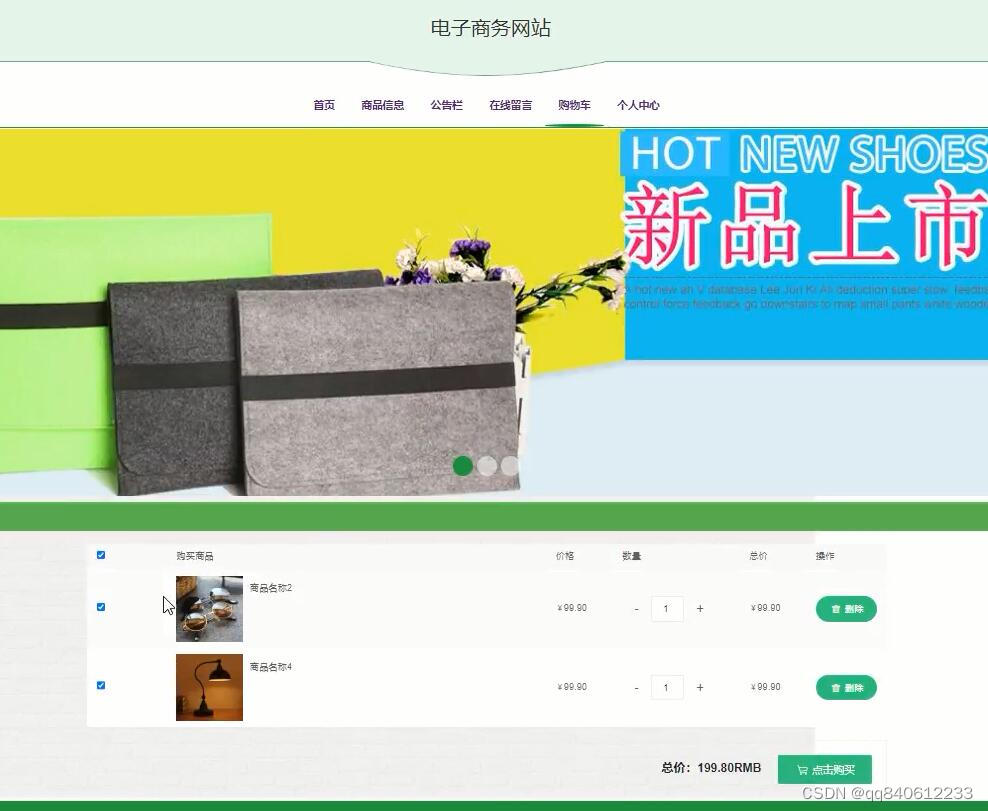
Task: Click the trash icon to delete 商品名称4
Action: point(837,687)
